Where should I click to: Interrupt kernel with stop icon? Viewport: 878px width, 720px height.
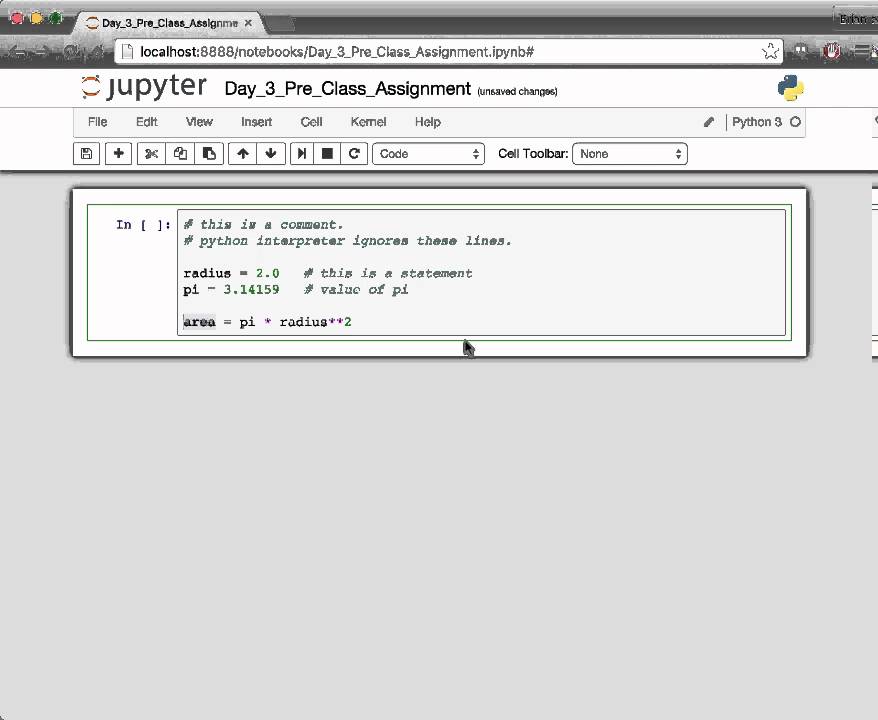(328, 153)
